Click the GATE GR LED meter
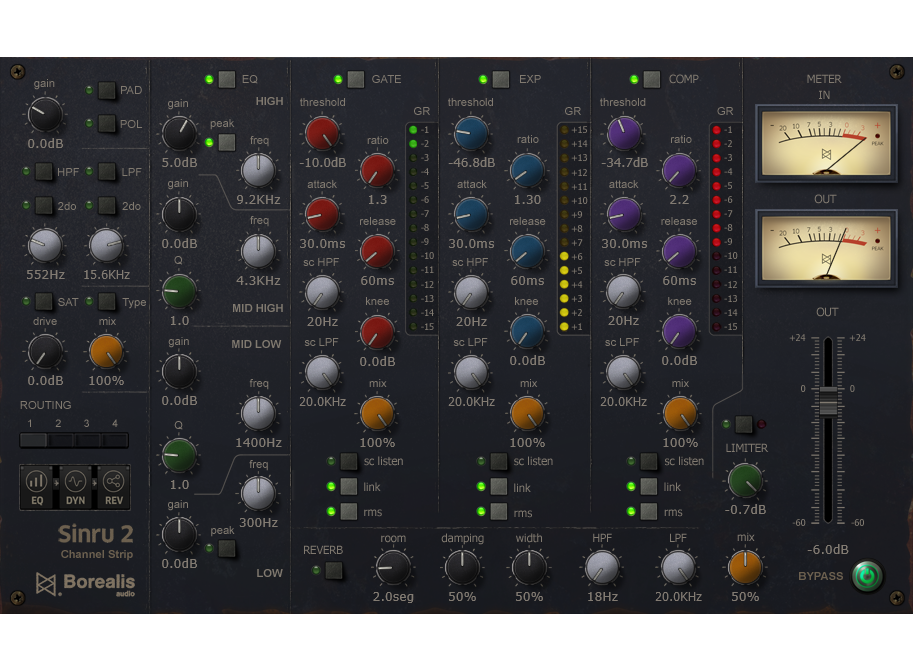The height and width of the screenshot is (671, 913). (x=421, y=228)
